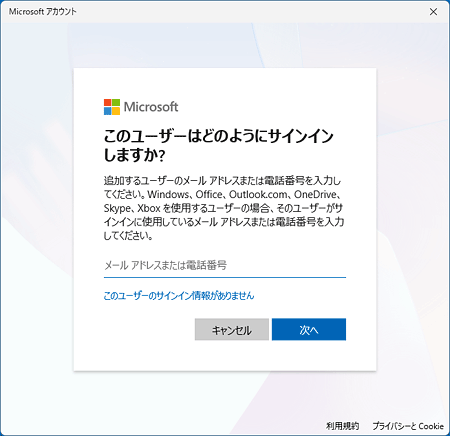Viewport: 450px width, 436px height.
Task: Close the Microsoft アカウント window
Action: coord(433,12)
